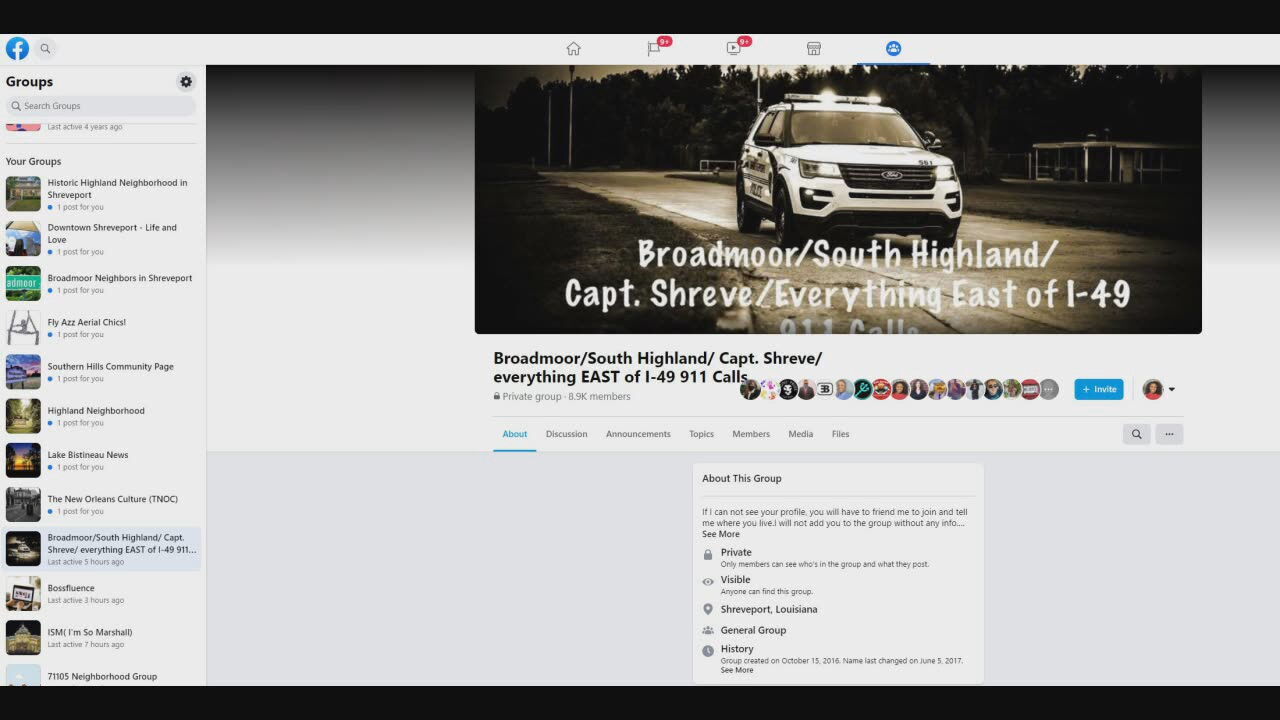Image resolution: width=1280 pixels, height=720 pixels.
Task: Go to the Home icon in top navigation
Action: coord(573,48)
